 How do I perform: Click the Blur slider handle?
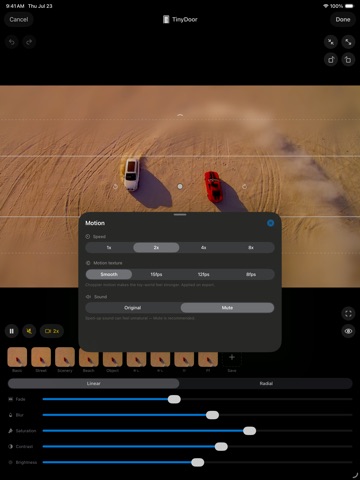point(212,415)
